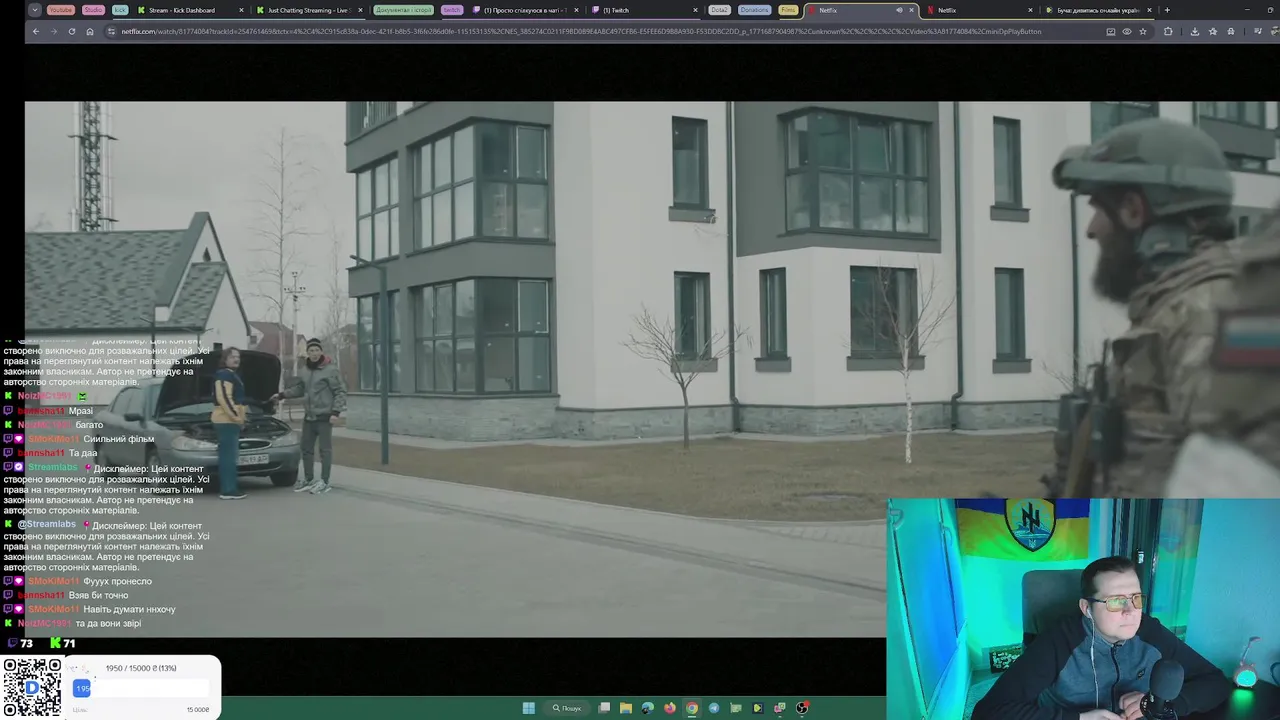Open File Explorer from taskbar
This screenshot has width=1280, height=720.
pyautogui.click(x=626, y=708)
